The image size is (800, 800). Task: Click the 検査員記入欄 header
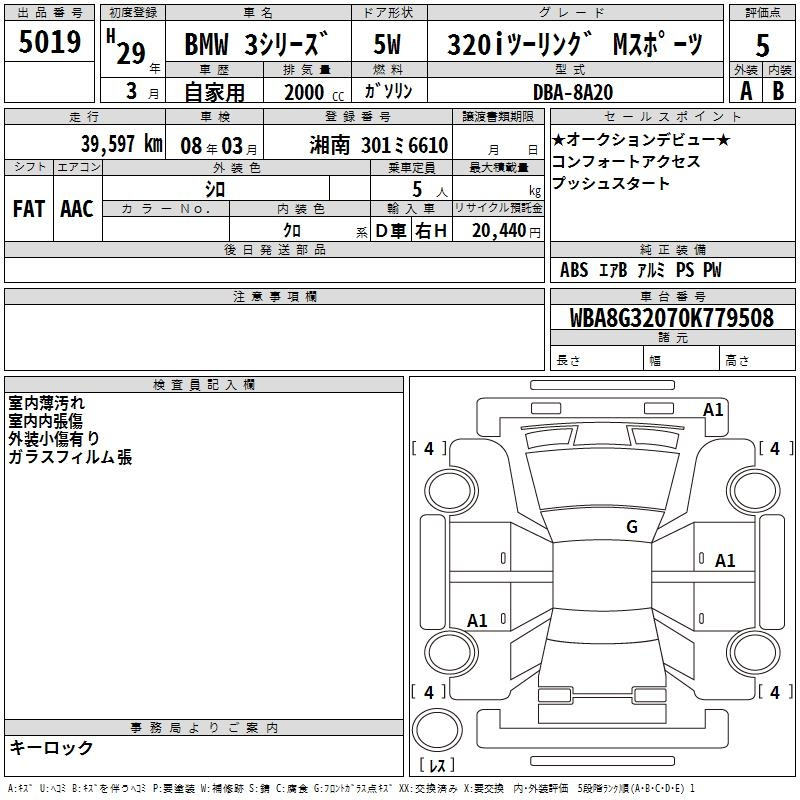[204, 385]
